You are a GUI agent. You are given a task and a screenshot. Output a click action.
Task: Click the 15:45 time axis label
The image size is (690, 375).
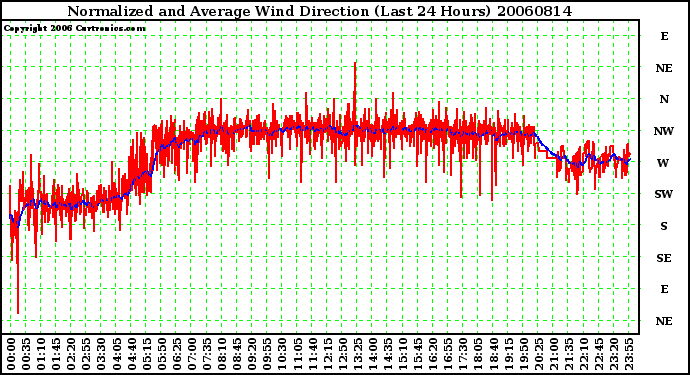[x=418, y=354]
